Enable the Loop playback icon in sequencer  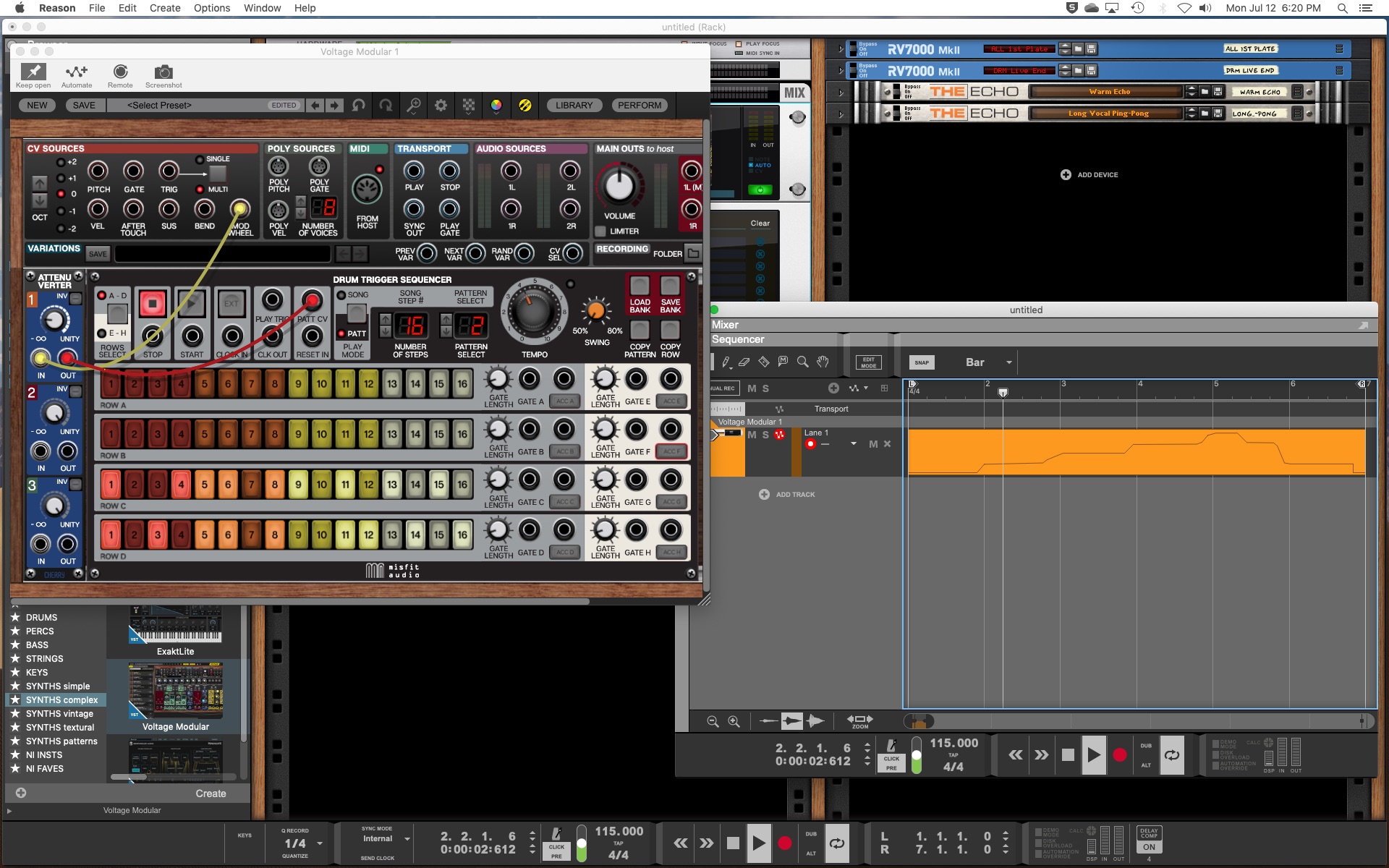(1172, 754)
